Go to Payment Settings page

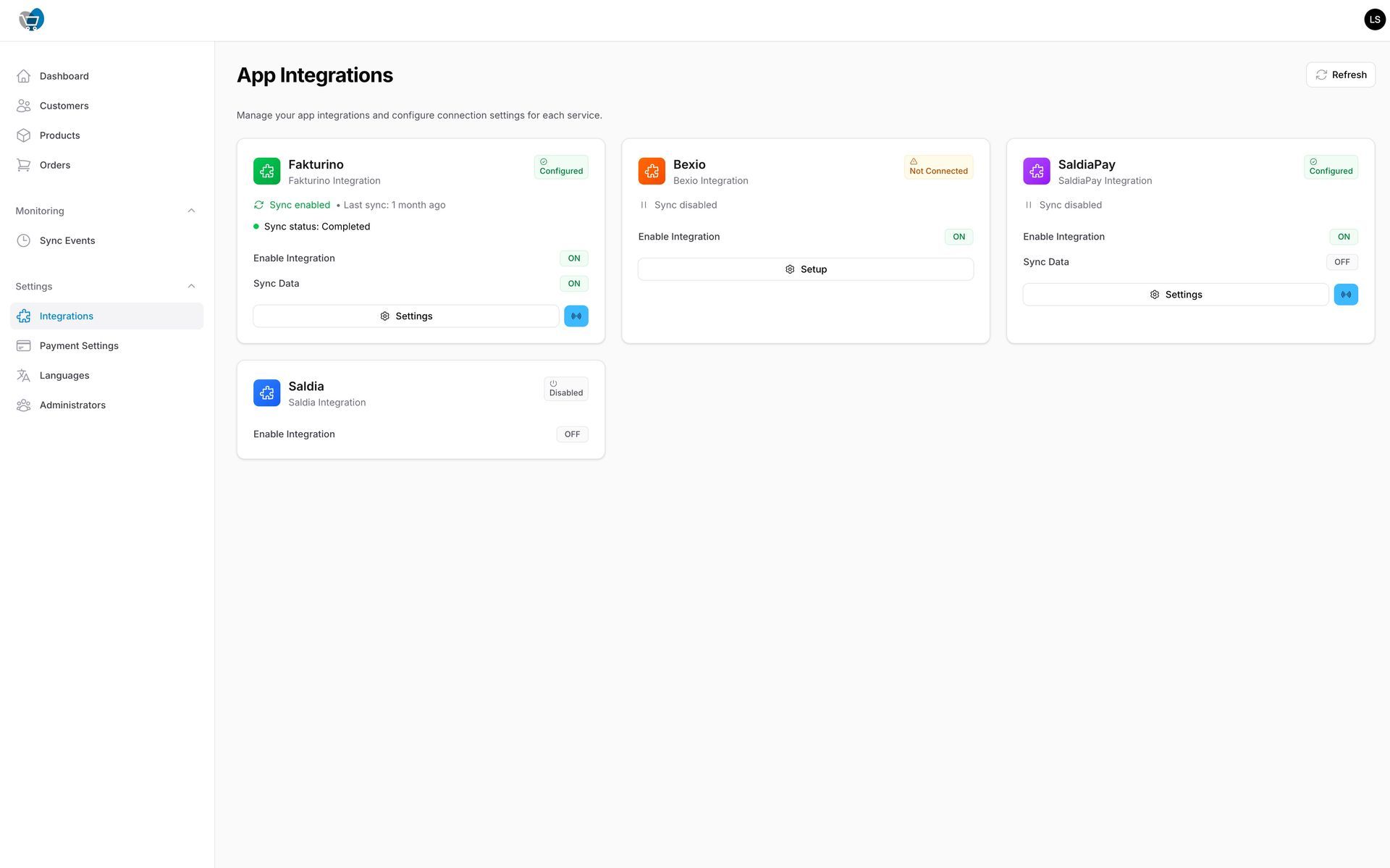click(79, 346)
